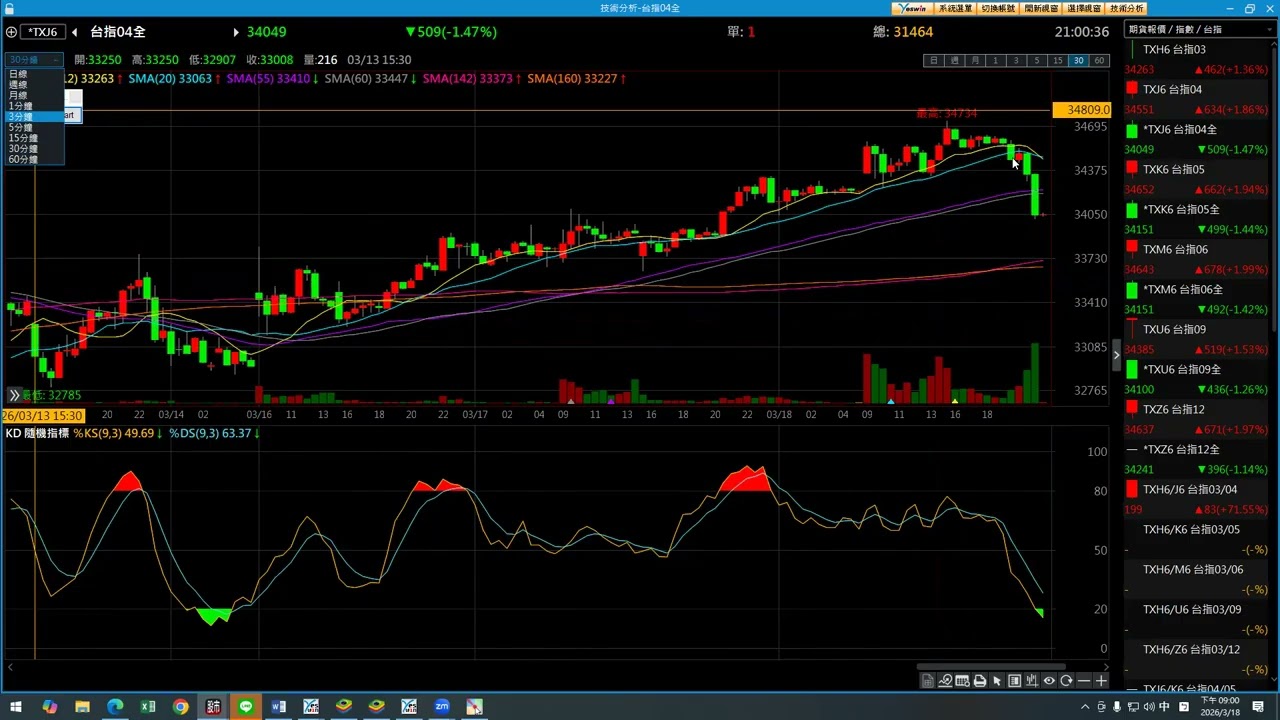Switch to 60-minute period button
Screen dimensions: 1280x720
tap(1099, 61)
